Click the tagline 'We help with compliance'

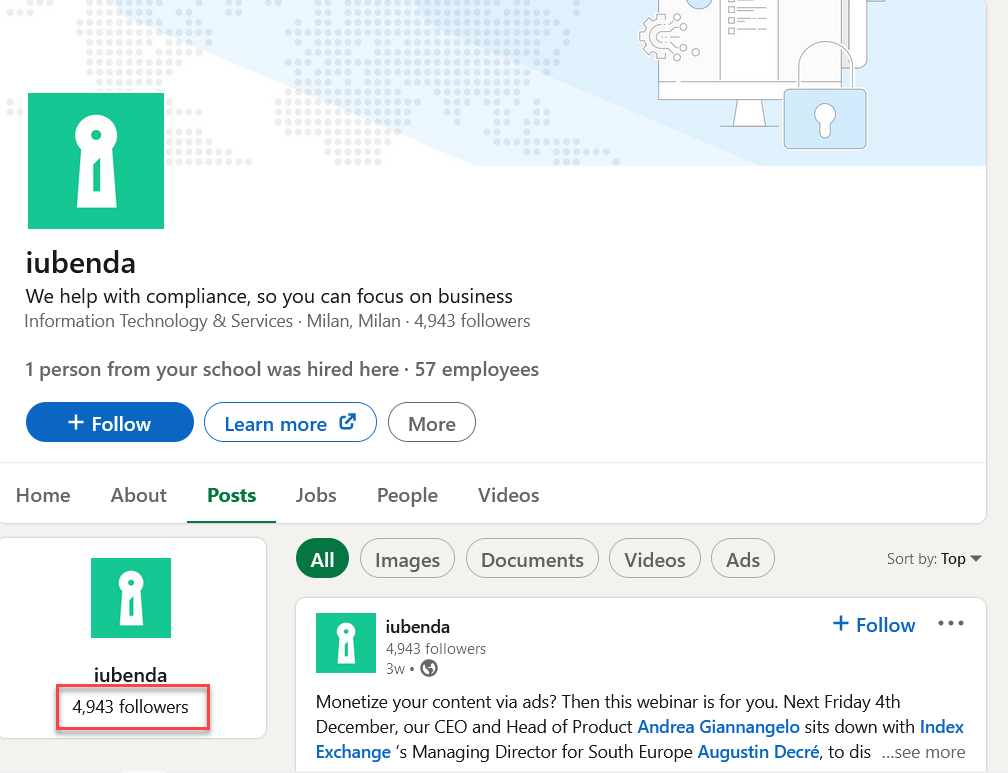(x=269, y=296)
